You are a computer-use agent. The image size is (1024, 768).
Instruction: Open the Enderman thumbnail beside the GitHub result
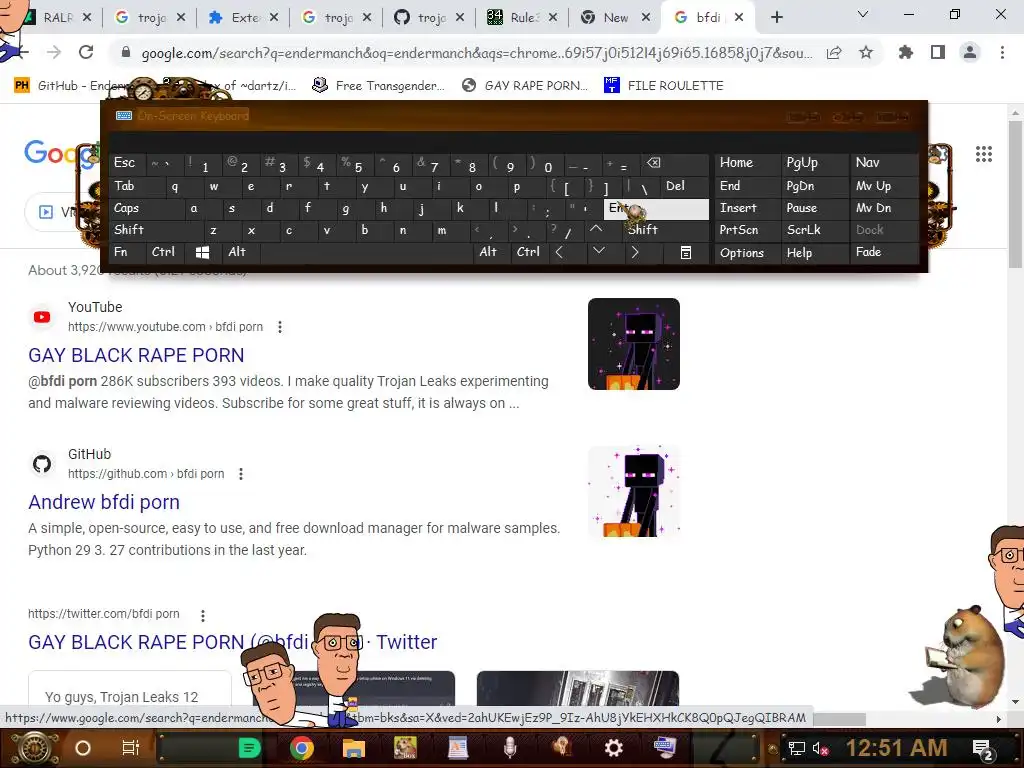[633, 491]
